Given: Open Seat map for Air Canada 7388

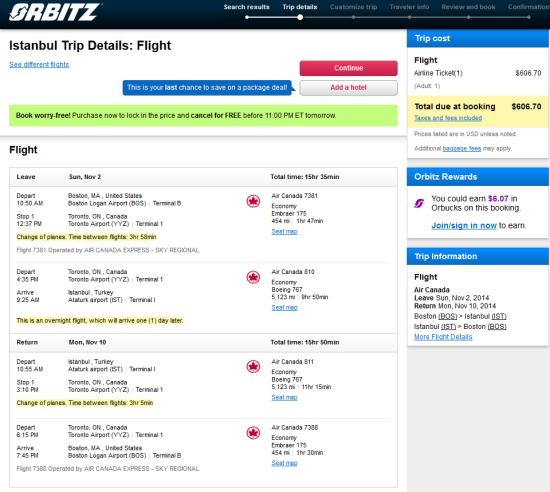Looking at the screenshot, I should tap(284, 463).
